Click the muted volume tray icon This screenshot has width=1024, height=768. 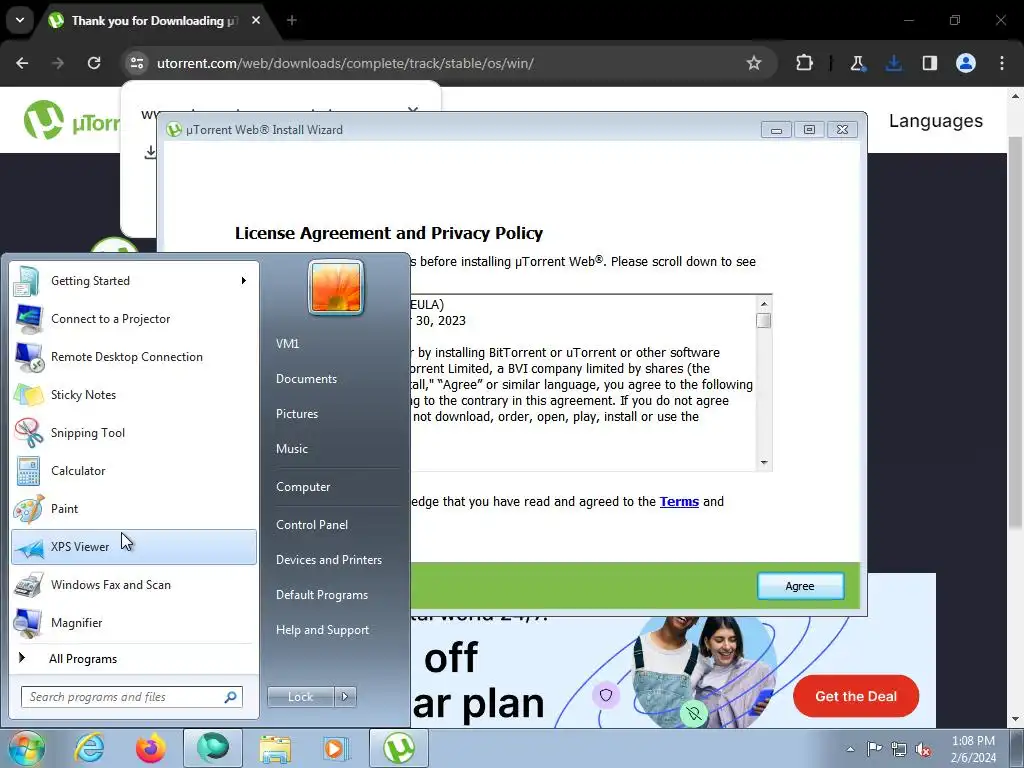[923, 749]
